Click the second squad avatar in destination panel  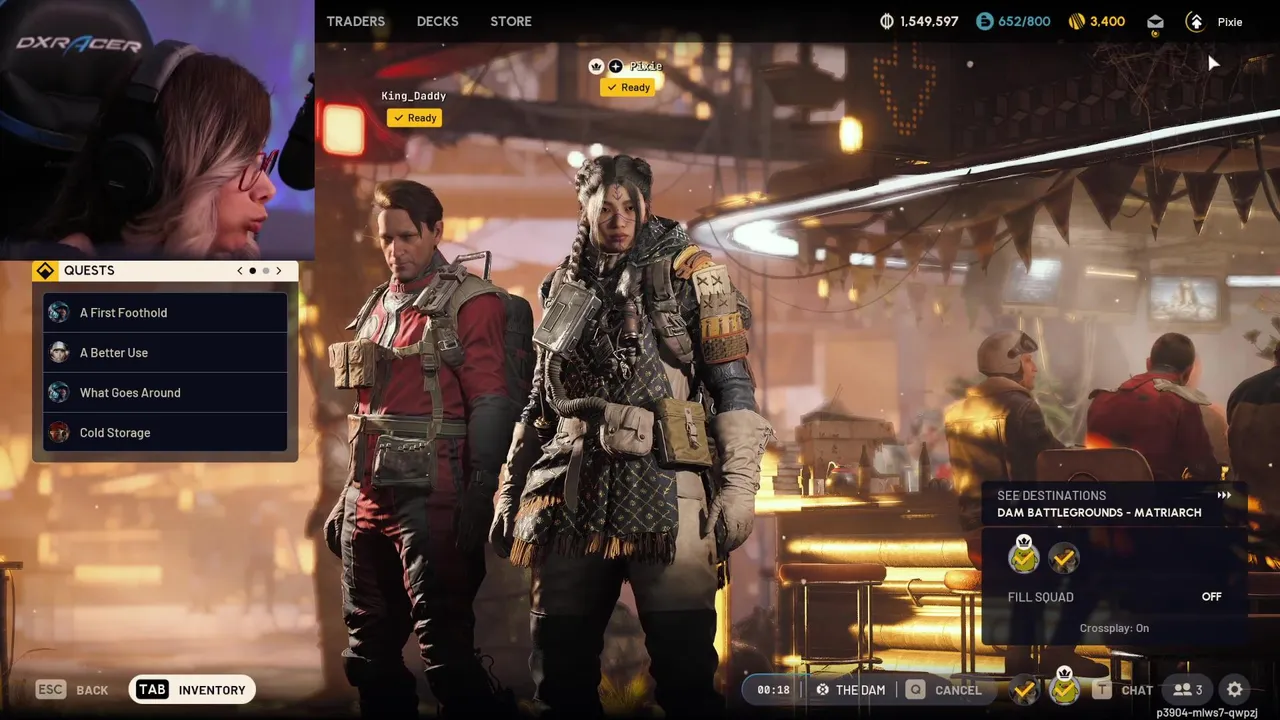[1064, 558]
